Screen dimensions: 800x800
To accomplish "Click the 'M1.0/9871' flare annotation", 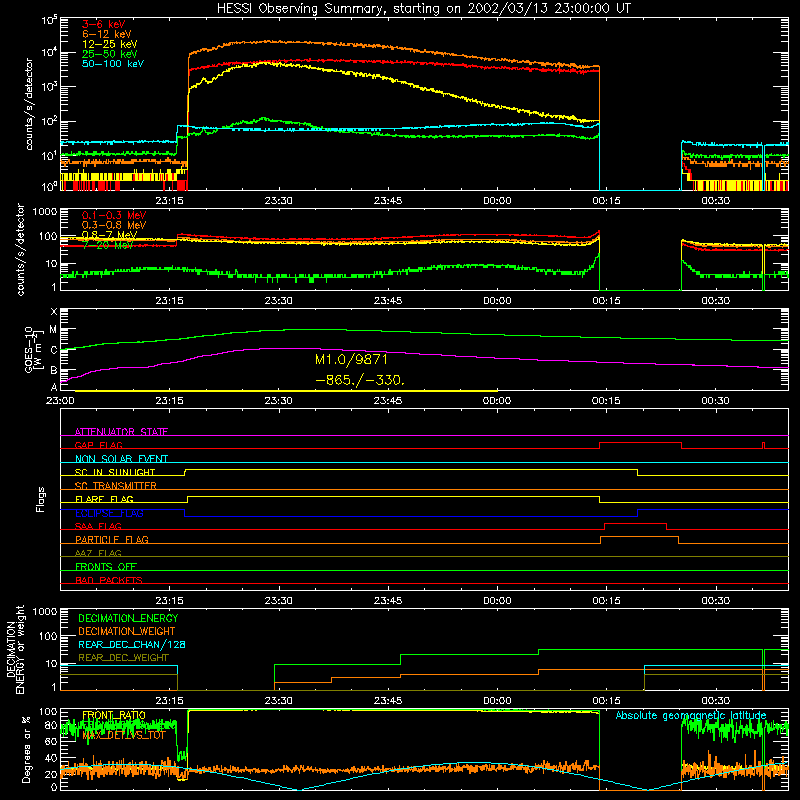I will (x=351, y=359).
